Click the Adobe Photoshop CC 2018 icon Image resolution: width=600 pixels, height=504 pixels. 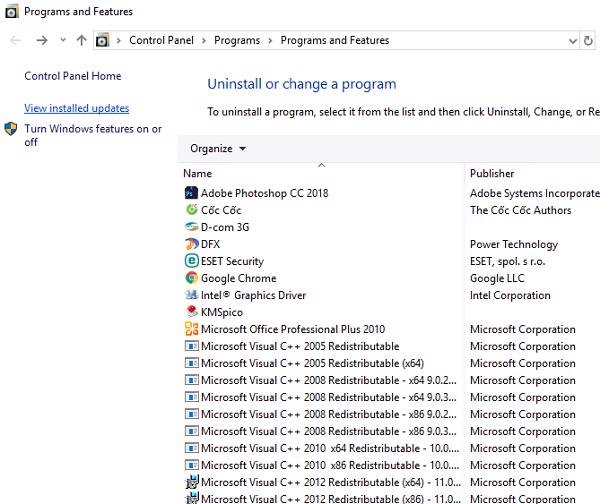(192, 193)
